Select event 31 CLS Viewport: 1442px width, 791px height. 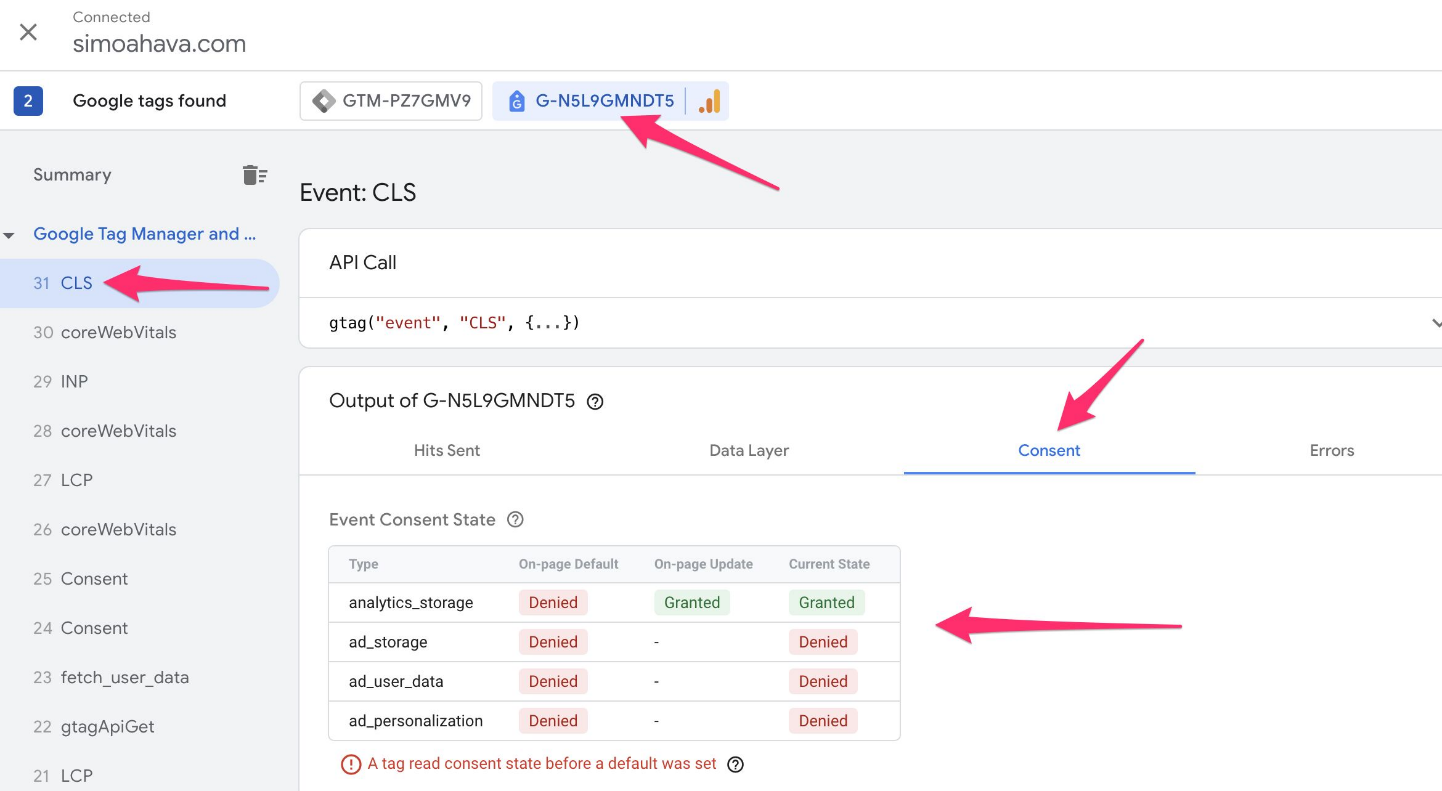click(139, 283)
